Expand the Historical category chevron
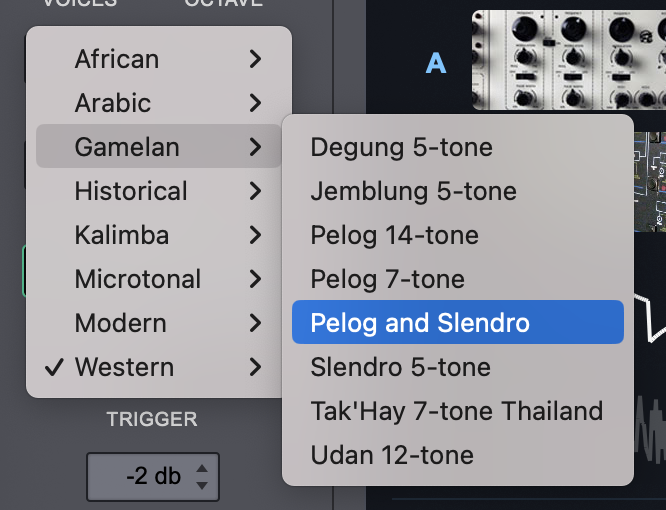 pos(255,191)
